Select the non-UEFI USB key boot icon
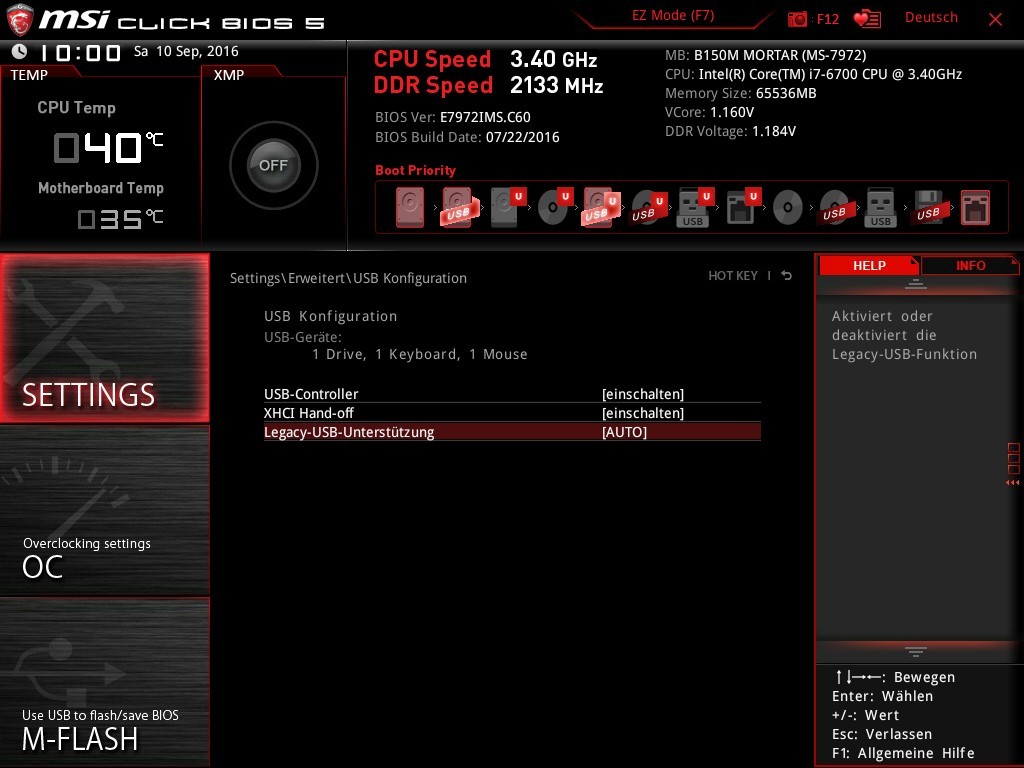1024x768 pixels. coord(880,208)
